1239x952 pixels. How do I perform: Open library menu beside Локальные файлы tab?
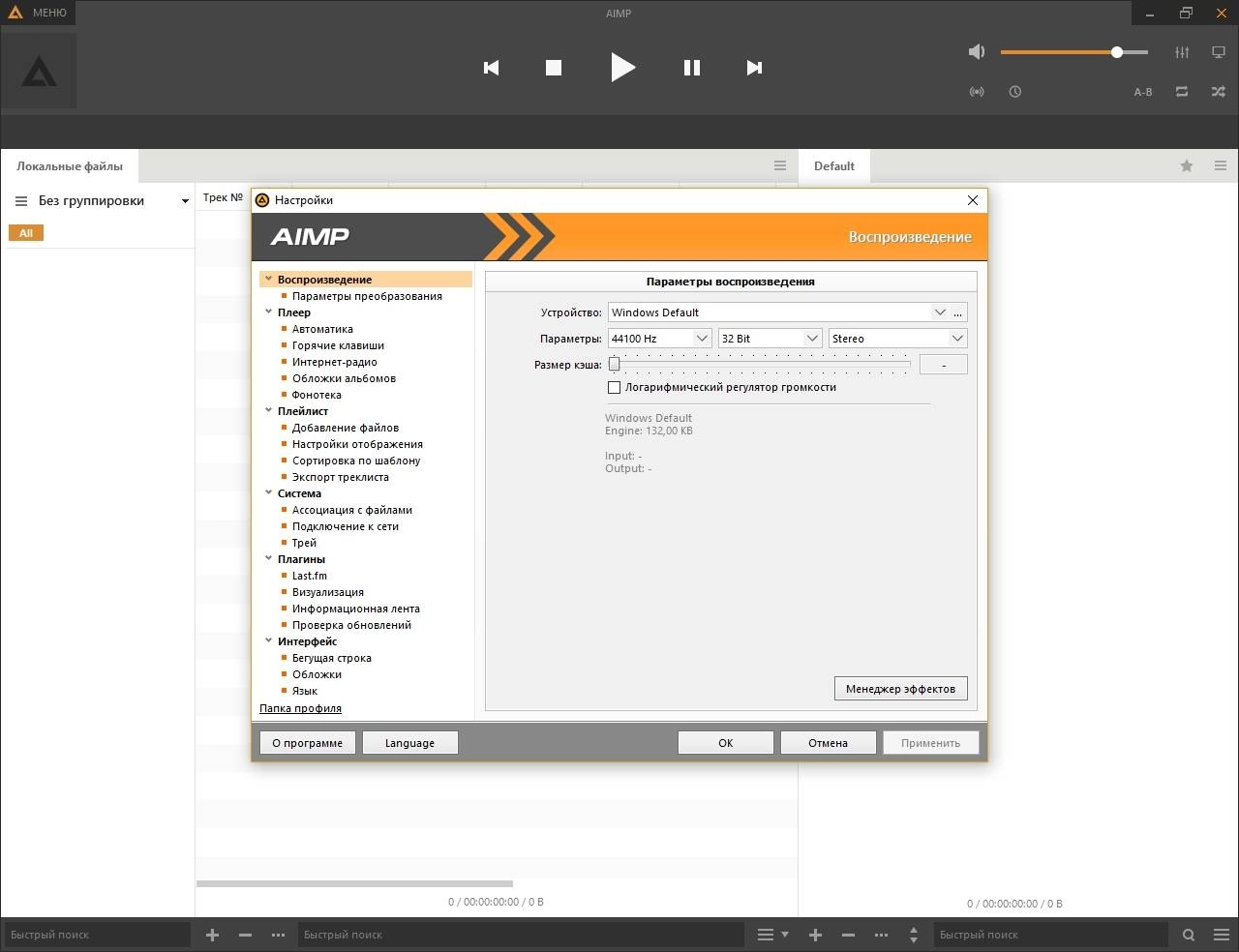point(780,165)
